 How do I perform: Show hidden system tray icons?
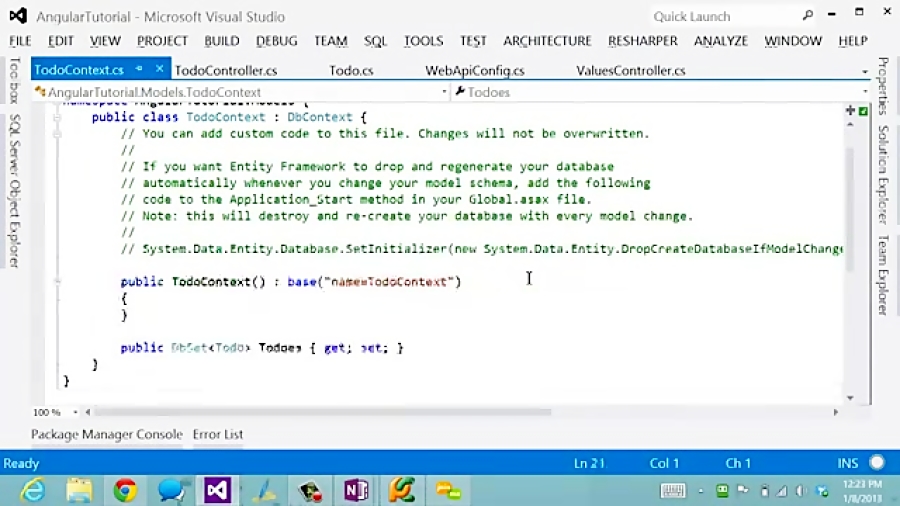(x=701, y=491)
